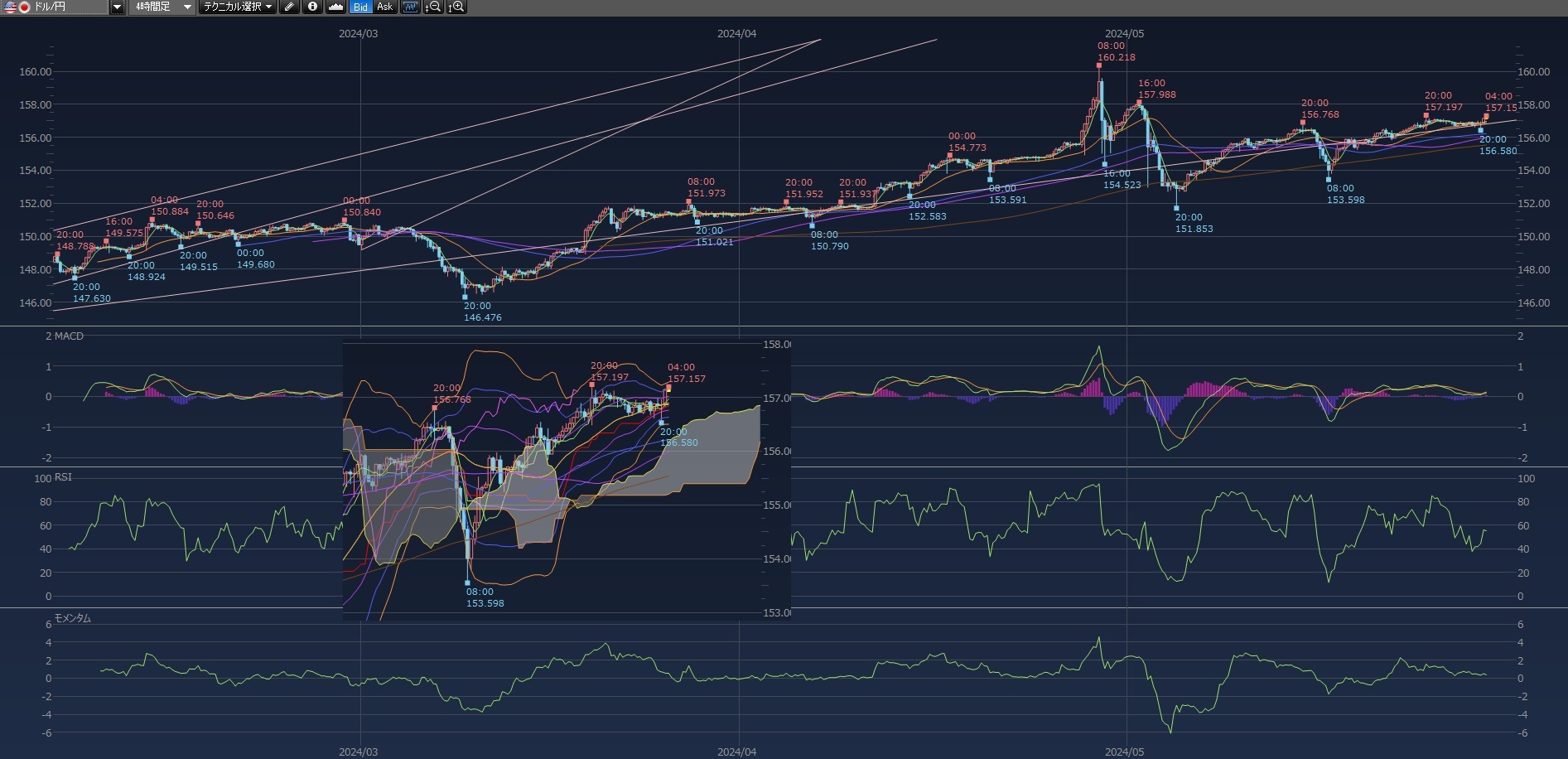The height and width of the screenshot is (759, 1568).
Task: Click the candlestick display icon
Action: 410,7
